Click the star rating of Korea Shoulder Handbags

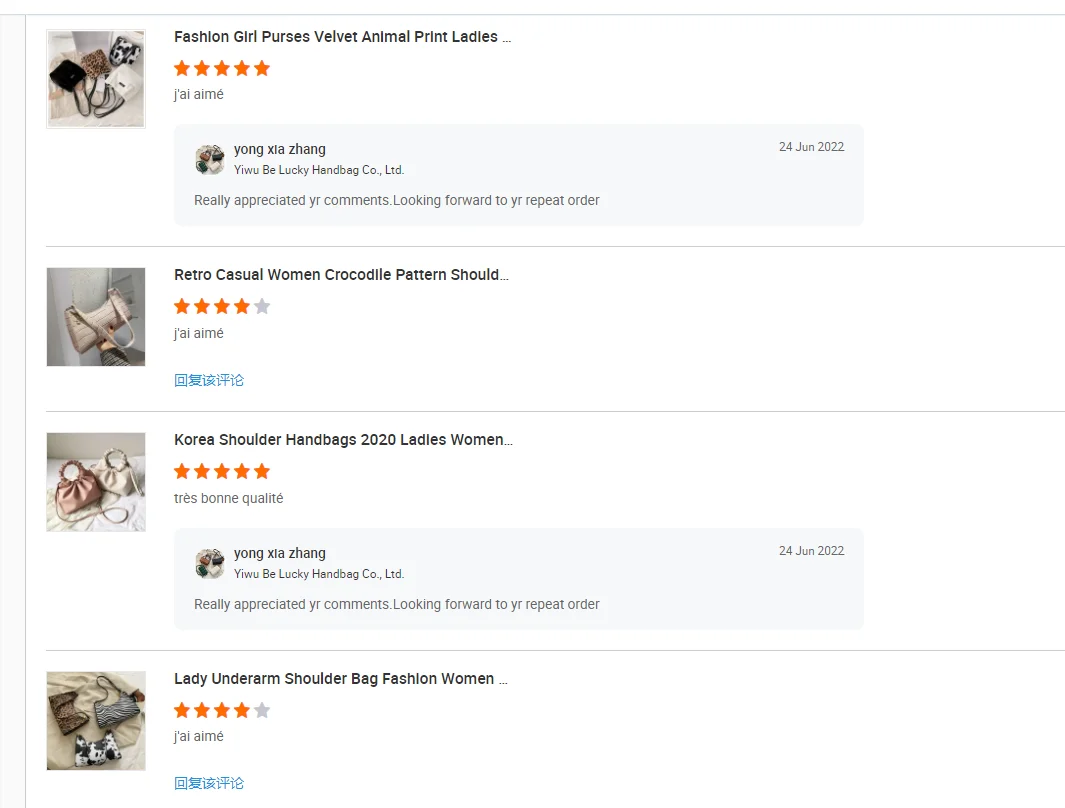tap(222, 471)
